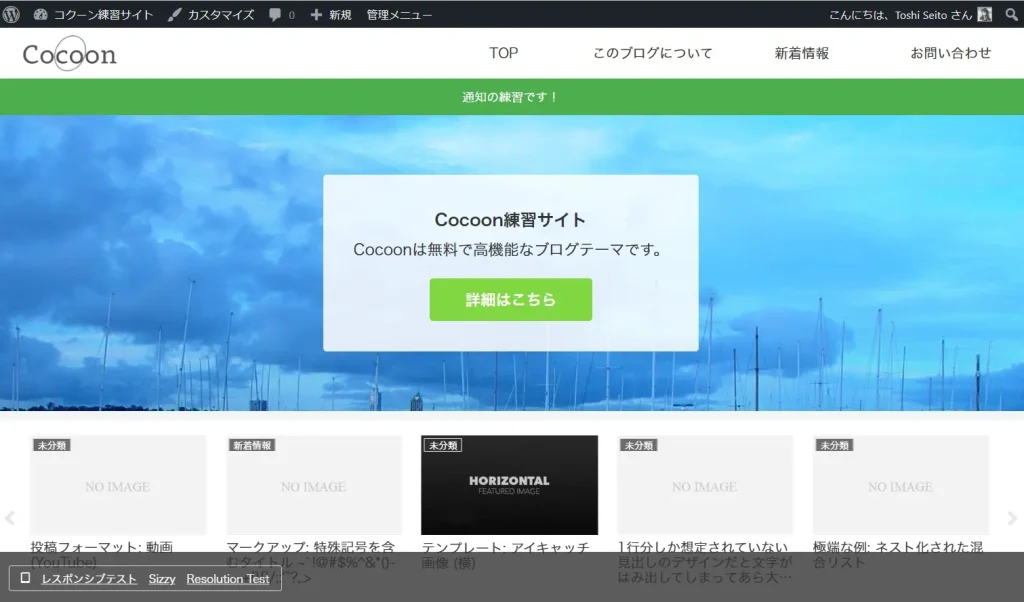The height and width of the screenshot is (602, 1024).
Task: Open the カスタマイズ customizer
Action: tap(210, 14)
